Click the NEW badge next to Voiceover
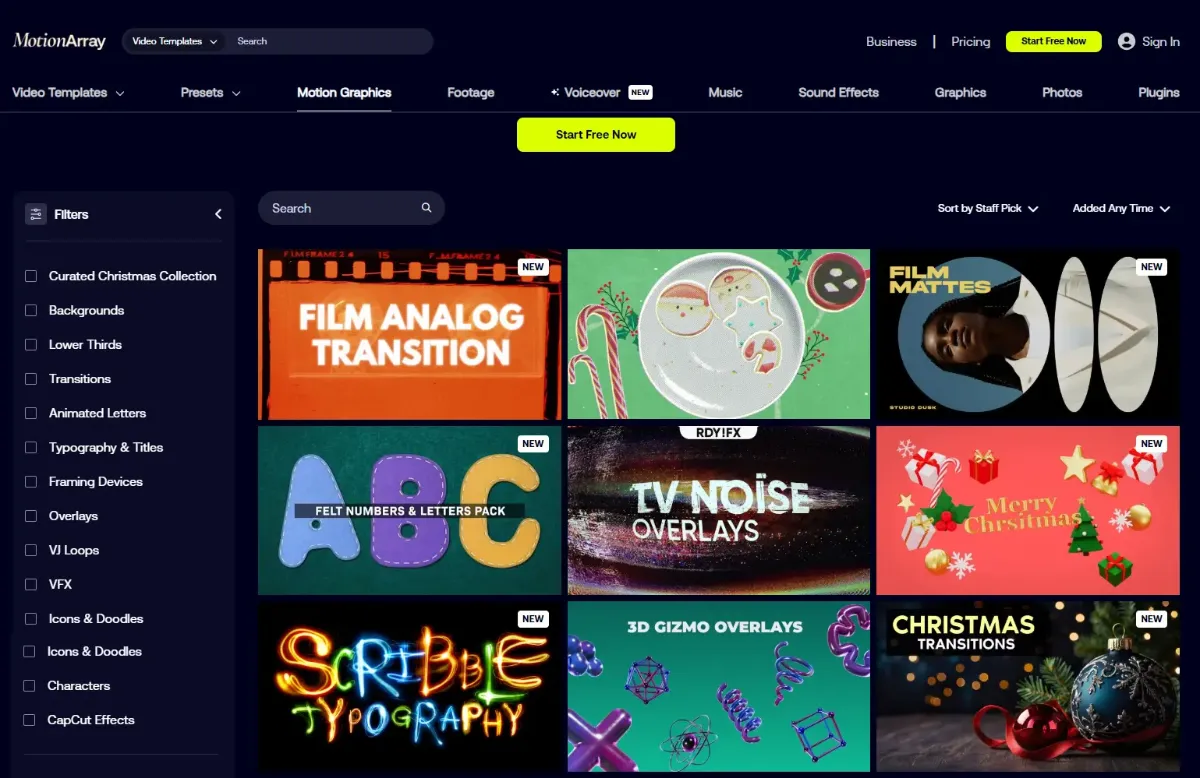The height and width of the screenshot is (778, 1200). [641, 92]
